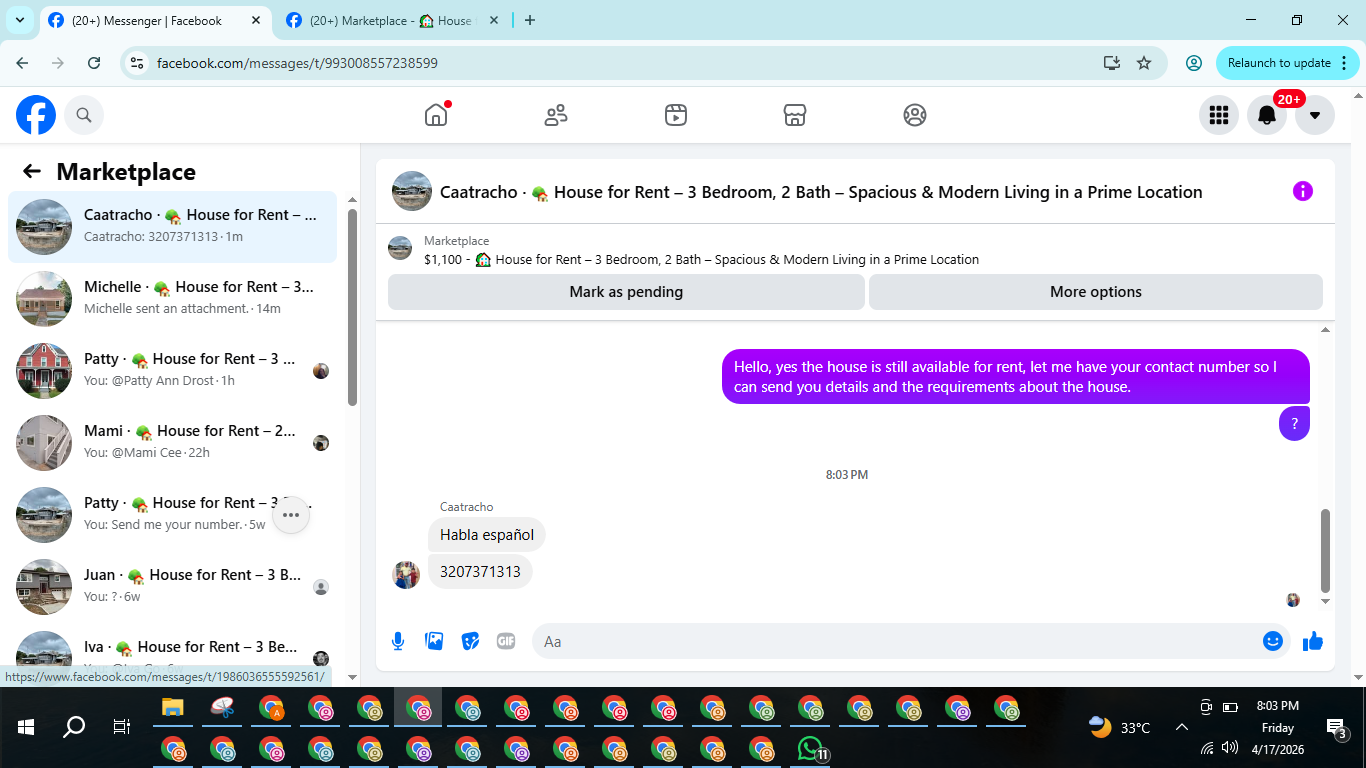This screenshot has height=768, width=1366.
Task: Open the emoji picker smiley
Action: tap(1273, 641)
